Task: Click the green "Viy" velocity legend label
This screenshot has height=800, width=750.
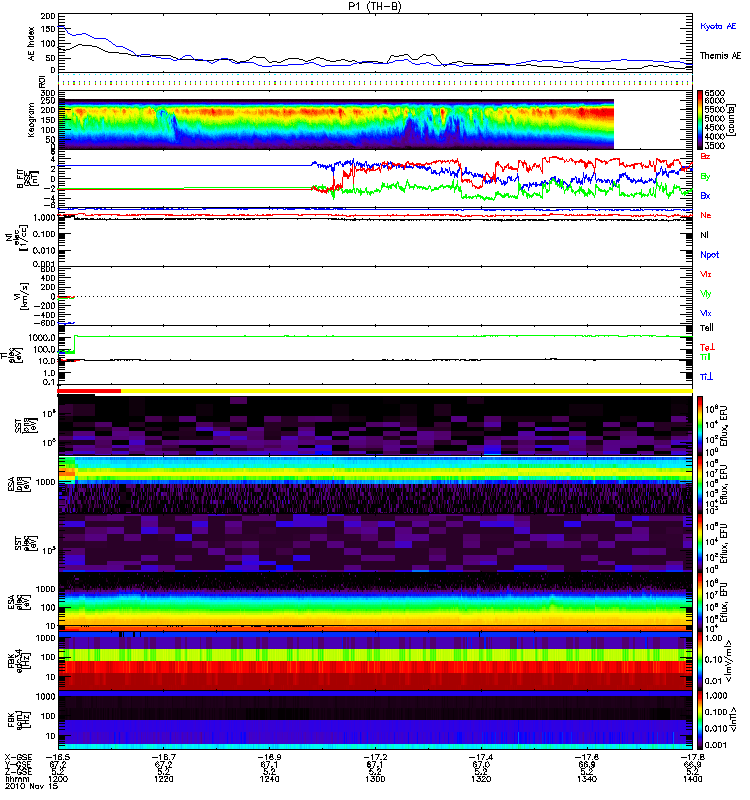Action: click(705, 294)
